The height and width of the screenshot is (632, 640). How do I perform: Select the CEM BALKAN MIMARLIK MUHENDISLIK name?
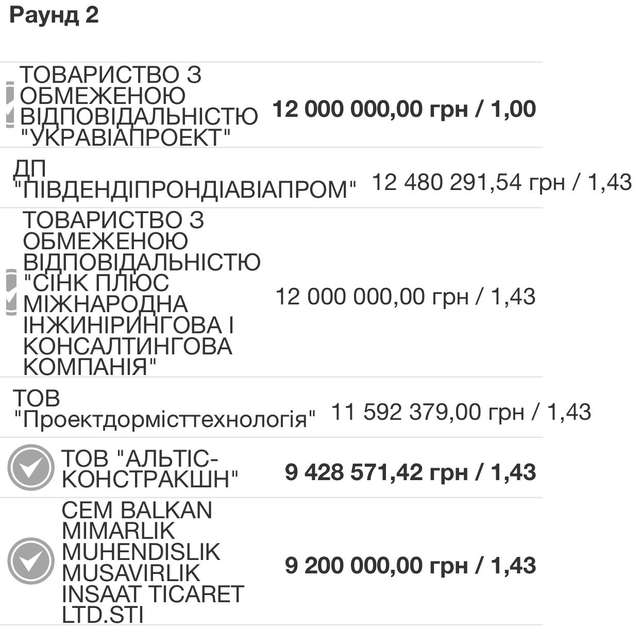coord(153,562)
